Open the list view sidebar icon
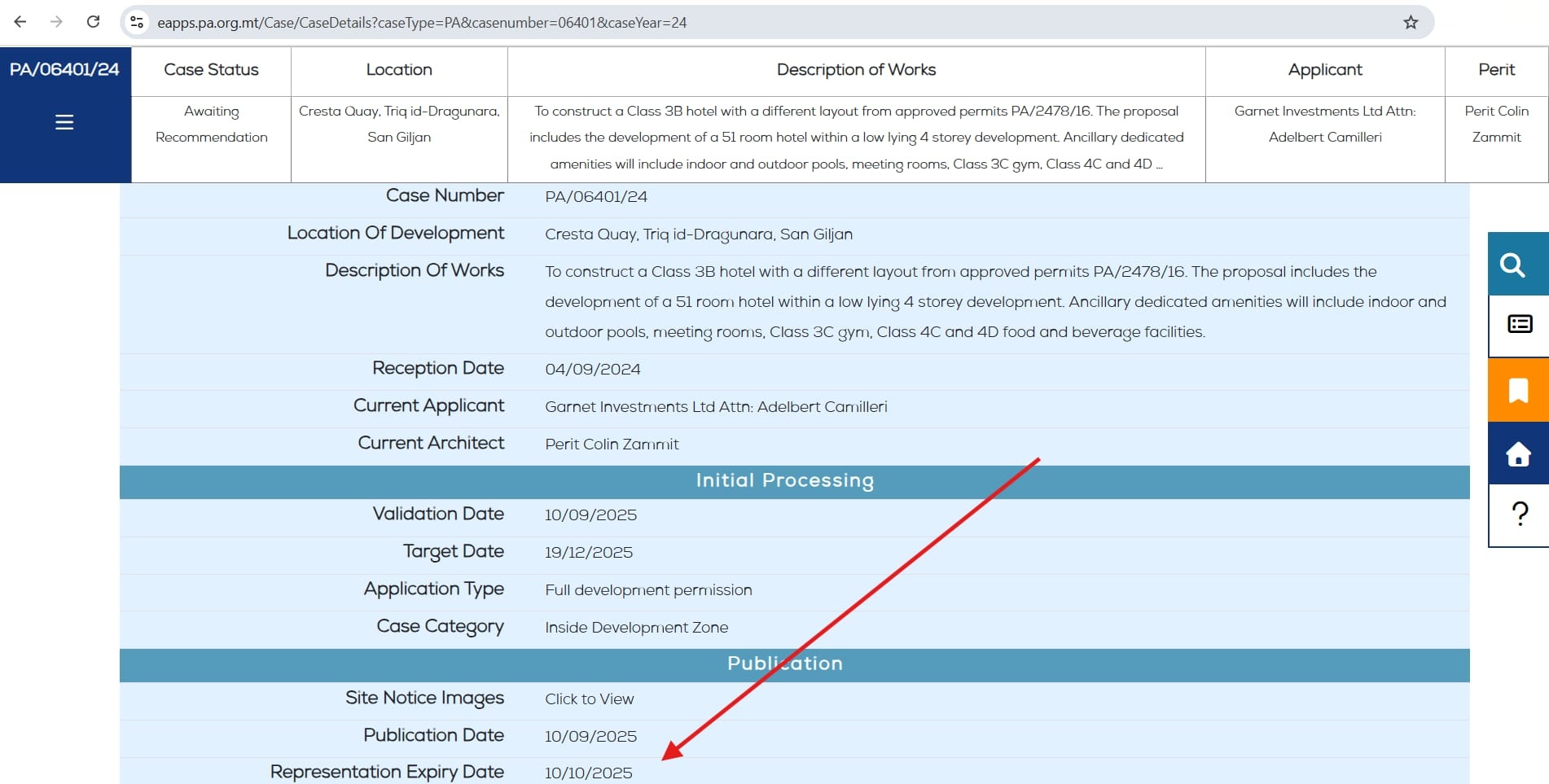 point(1519,325)
